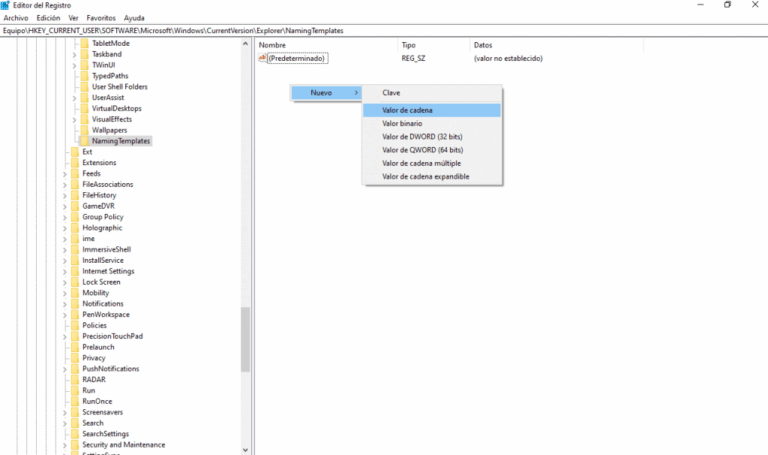
Task: Select Valor de DWORD (32 bits)
Action: click(x=422, y=136)
